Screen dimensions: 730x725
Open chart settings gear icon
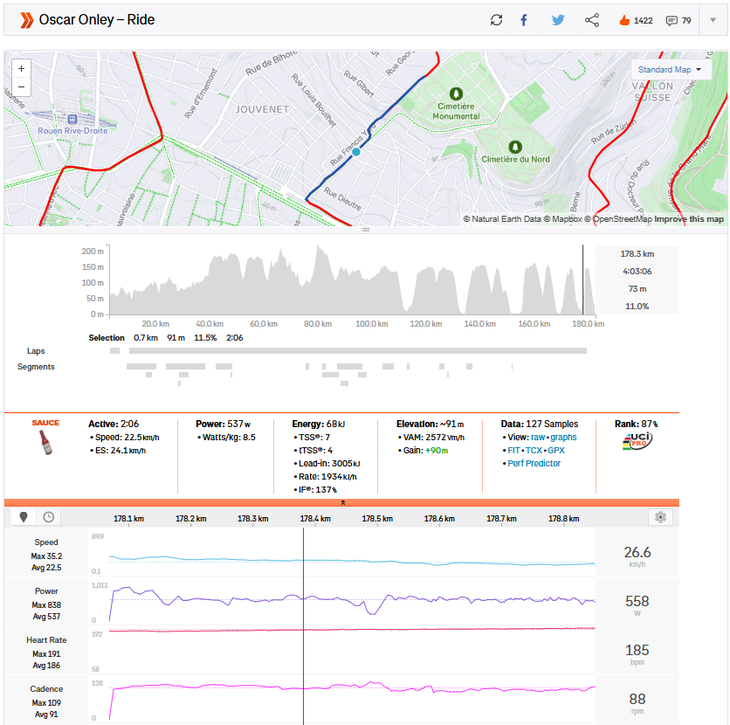[659, 518]
